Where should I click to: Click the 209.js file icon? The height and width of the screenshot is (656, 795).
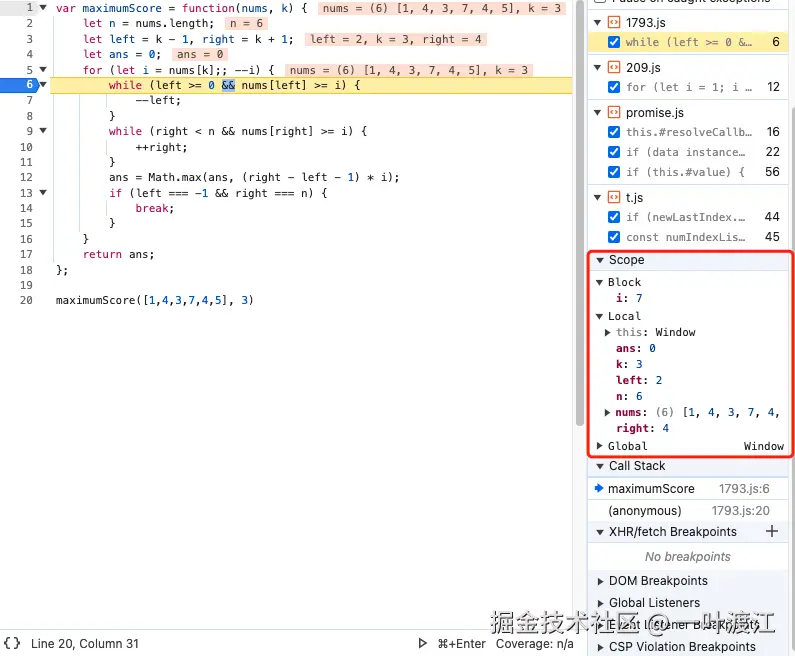coord(614,67)
